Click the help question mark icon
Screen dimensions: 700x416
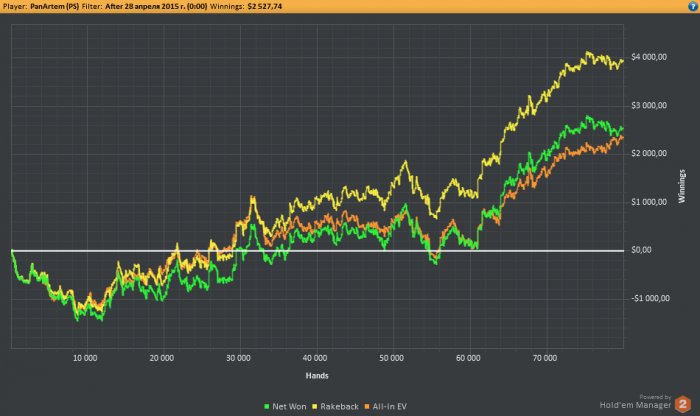point(689,6)
